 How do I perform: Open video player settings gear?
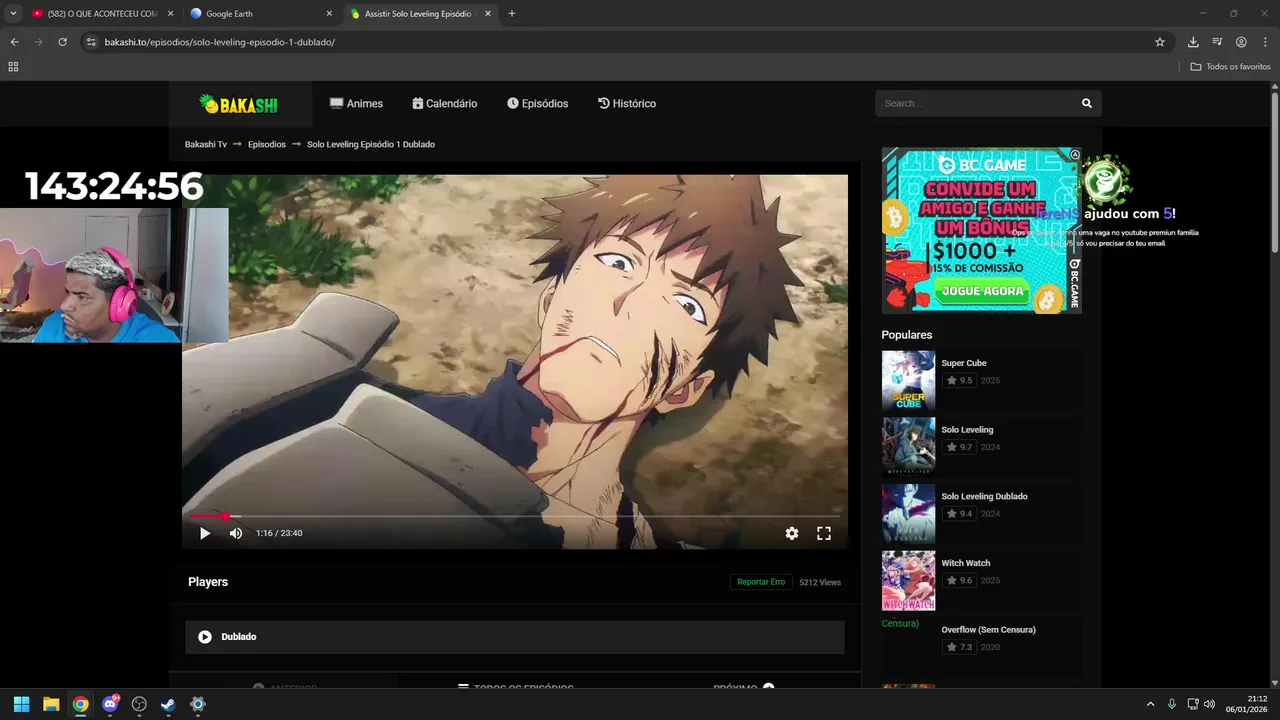792,534
